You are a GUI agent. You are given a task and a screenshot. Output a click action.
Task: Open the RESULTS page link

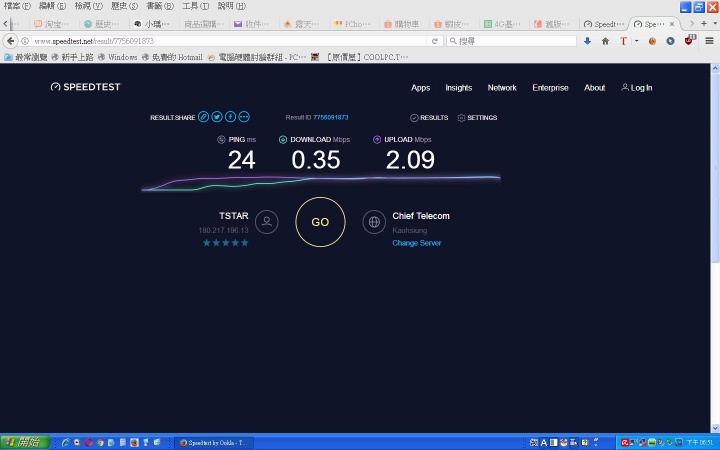(429, 118)
